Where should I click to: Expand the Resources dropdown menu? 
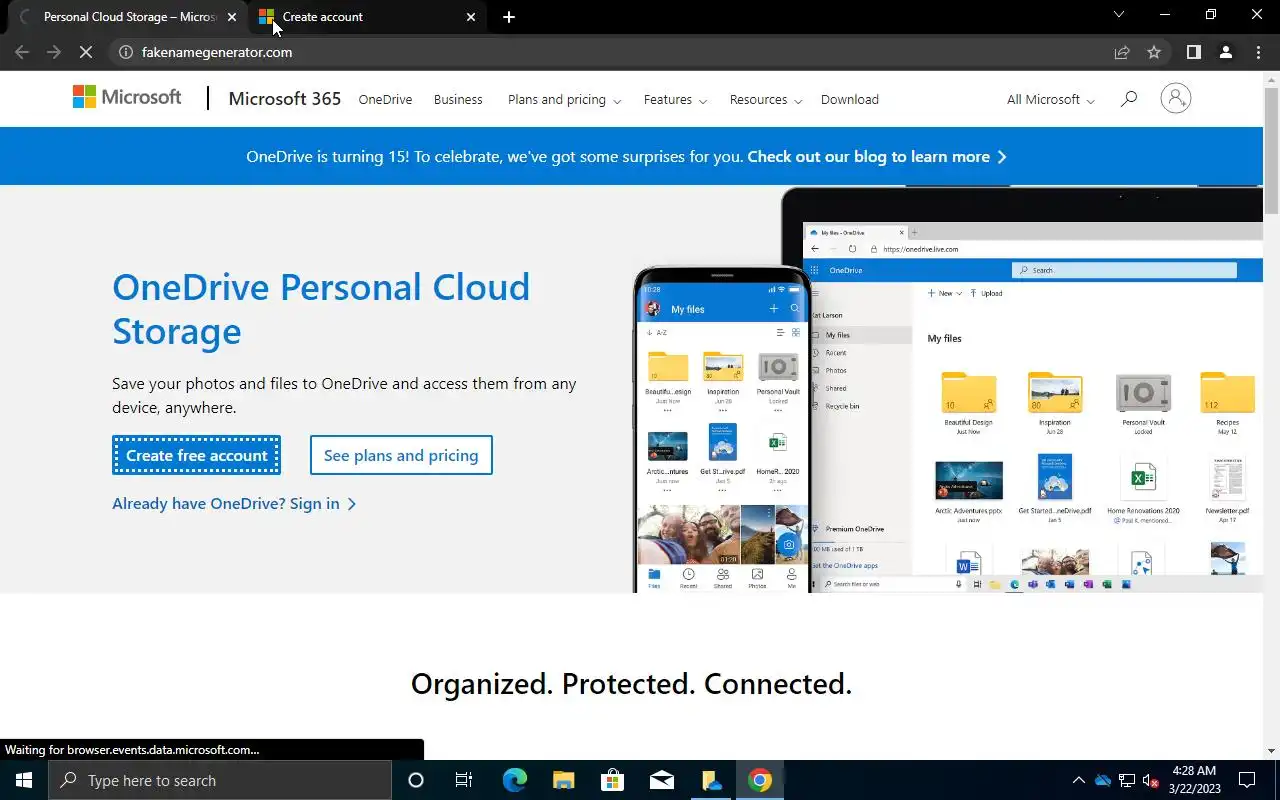[765, 99]
